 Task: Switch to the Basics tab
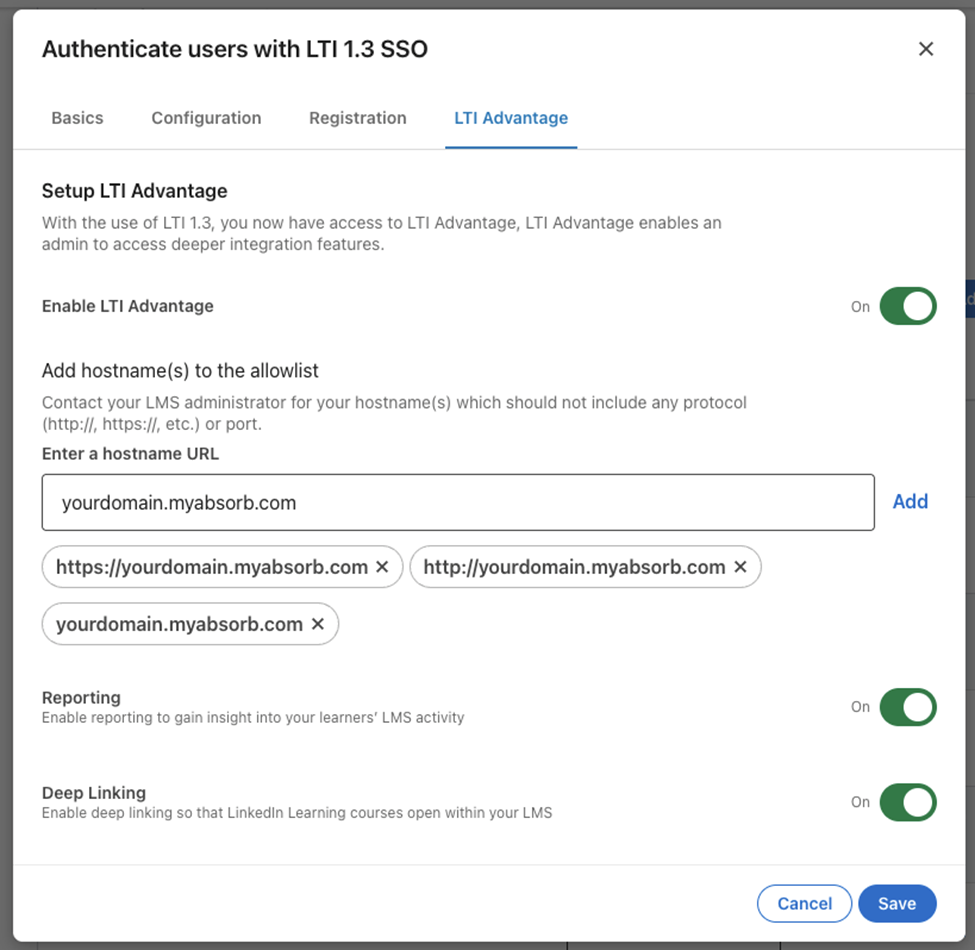[77, 118]
